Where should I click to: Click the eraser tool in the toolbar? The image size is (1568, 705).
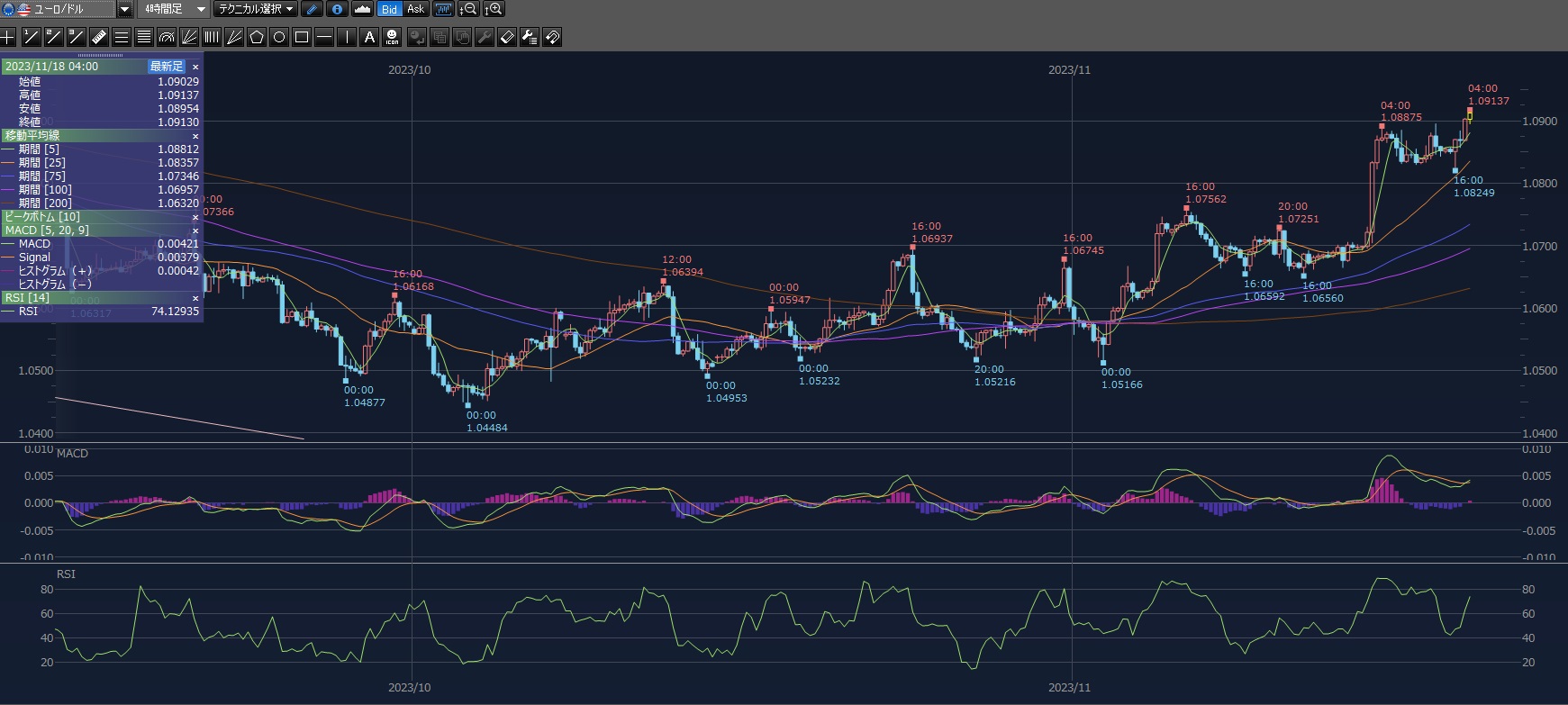click(x=507, y=37)
